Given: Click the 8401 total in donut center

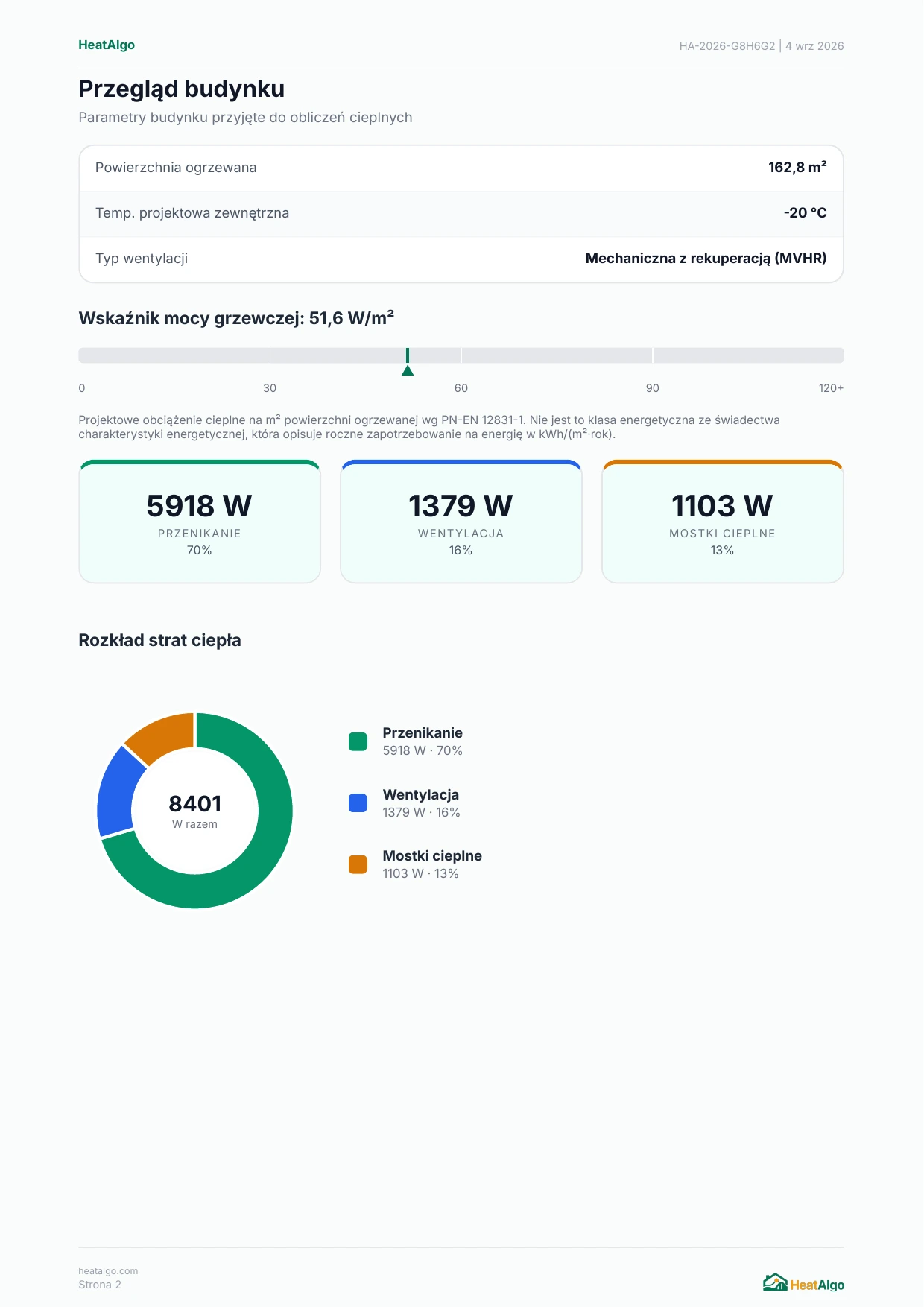Looking at the screenshot, I should [x=195, y=804].
